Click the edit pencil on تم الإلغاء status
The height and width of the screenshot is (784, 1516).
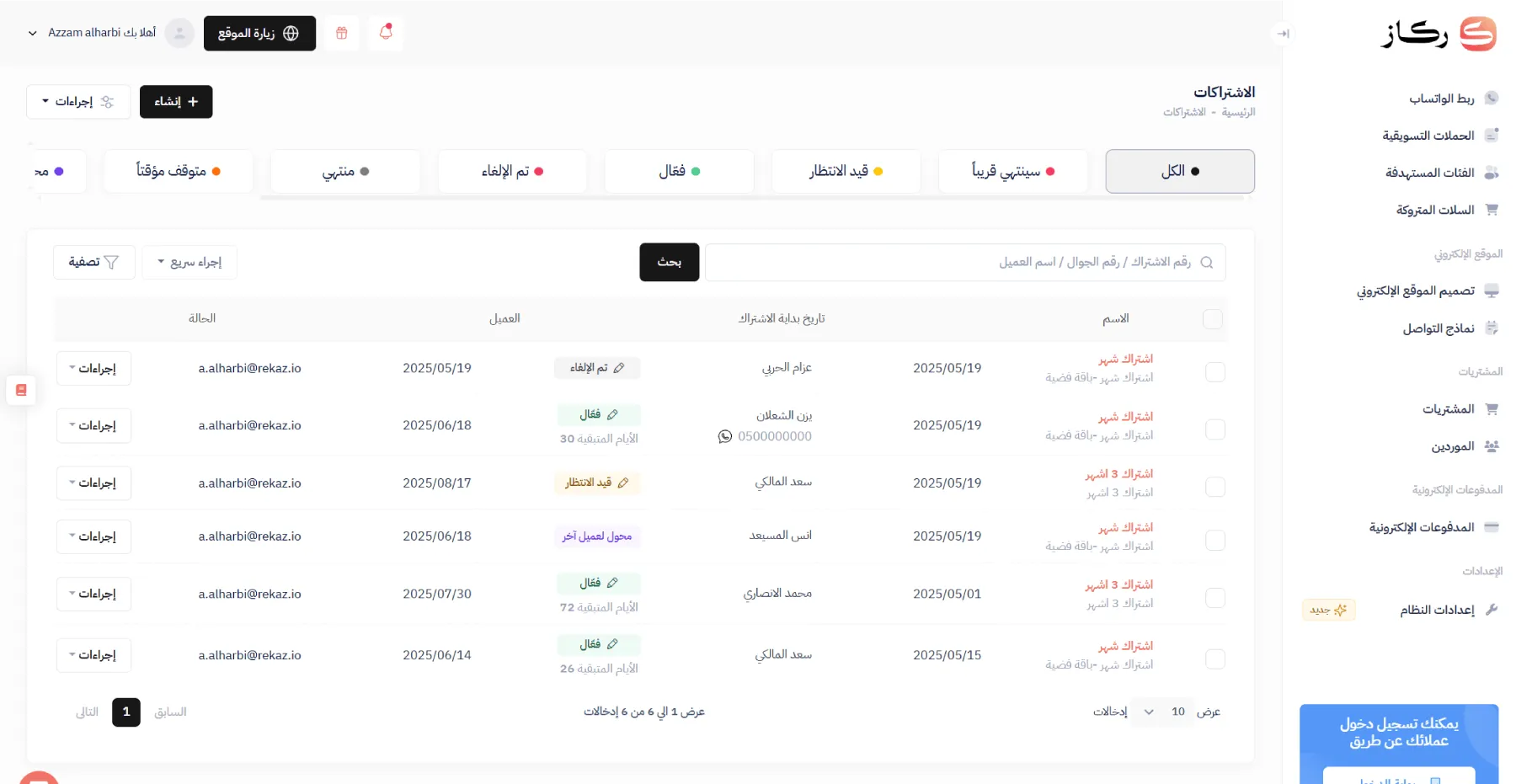click(x=619, y=368)
